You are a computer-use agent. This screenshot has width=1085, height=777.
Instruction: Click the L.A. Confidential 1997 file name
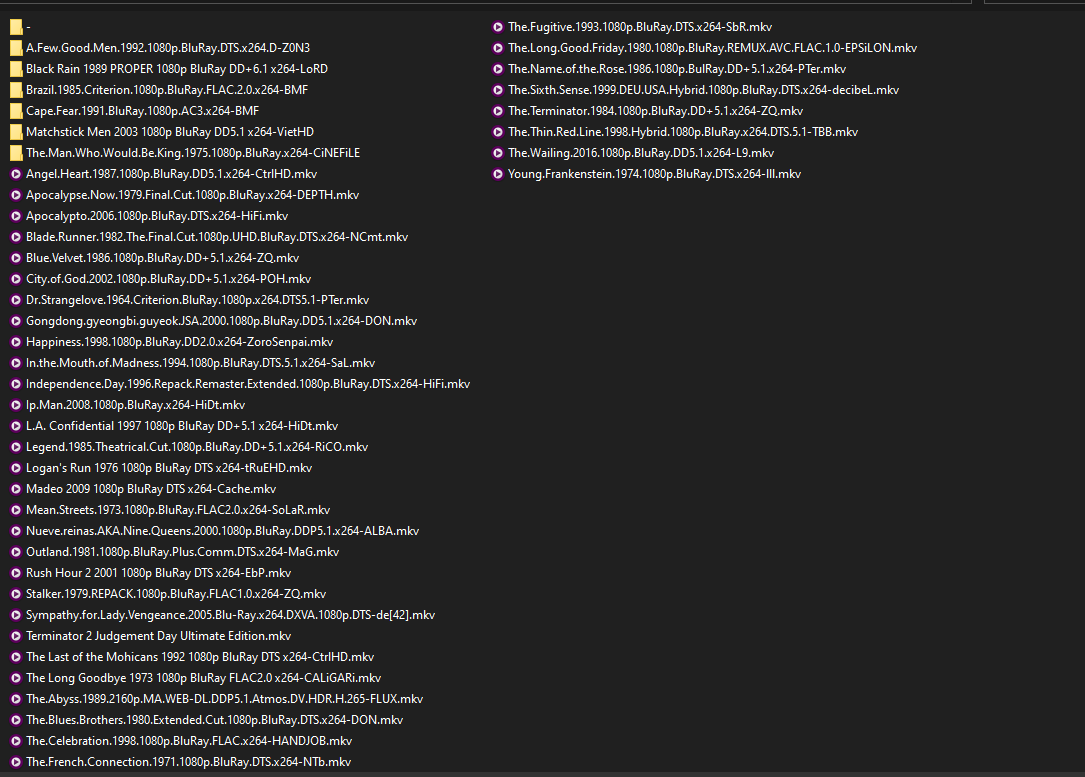(182, 426)
